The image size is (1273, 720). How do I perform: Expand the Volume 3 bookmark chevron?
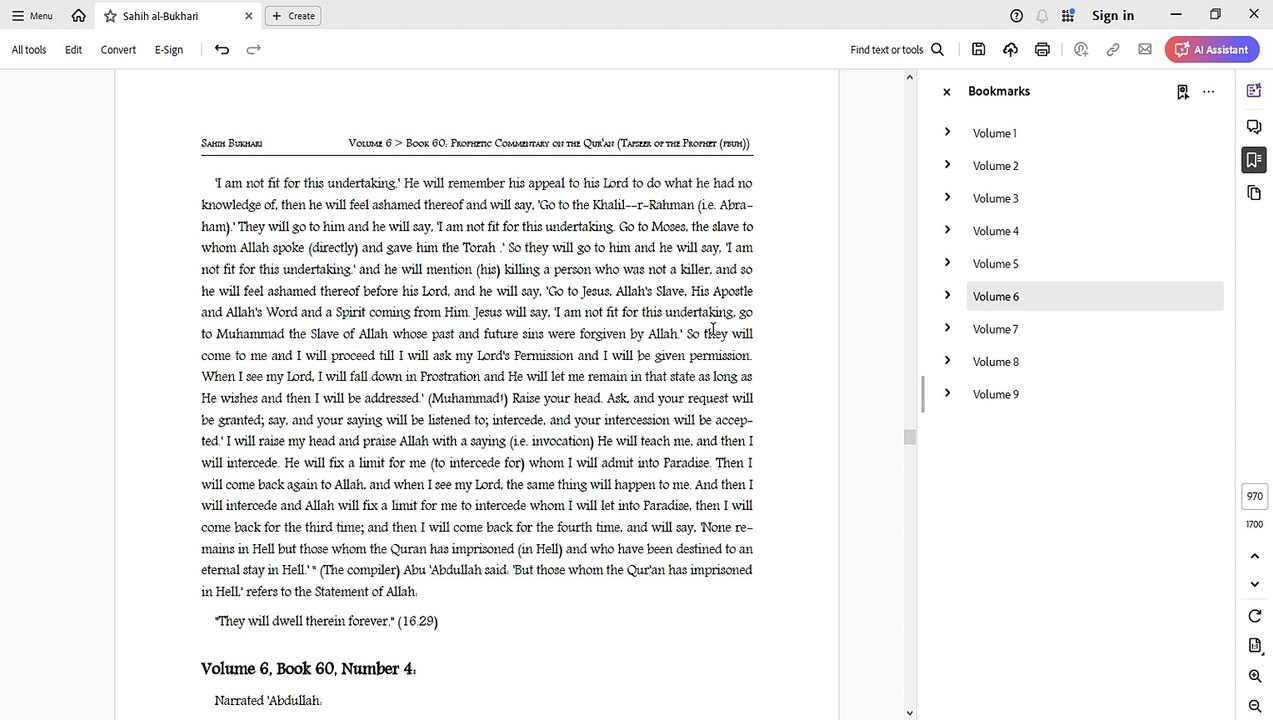point(947,197)
